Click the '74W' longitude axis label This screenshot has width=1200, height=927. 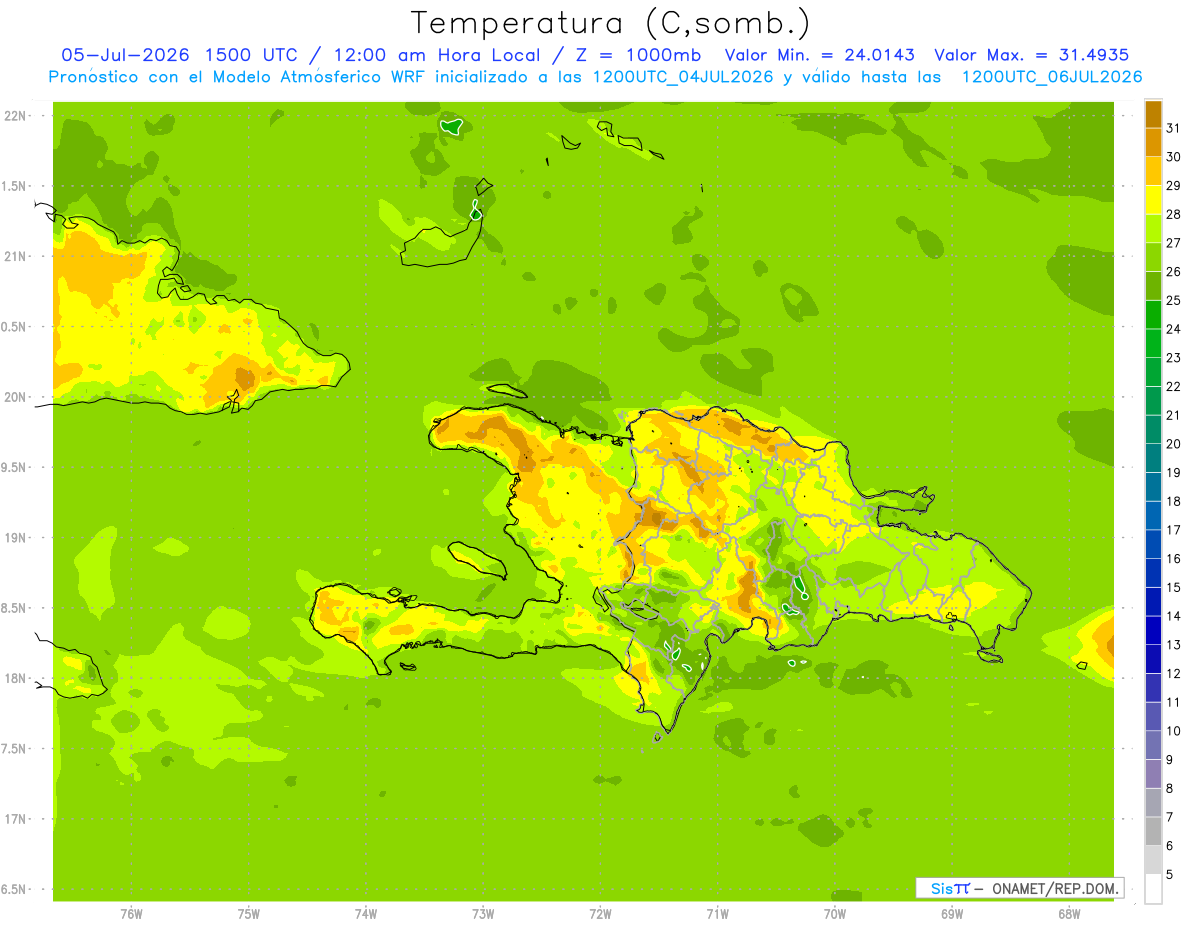pyautogui.click(x=366, y=914)
